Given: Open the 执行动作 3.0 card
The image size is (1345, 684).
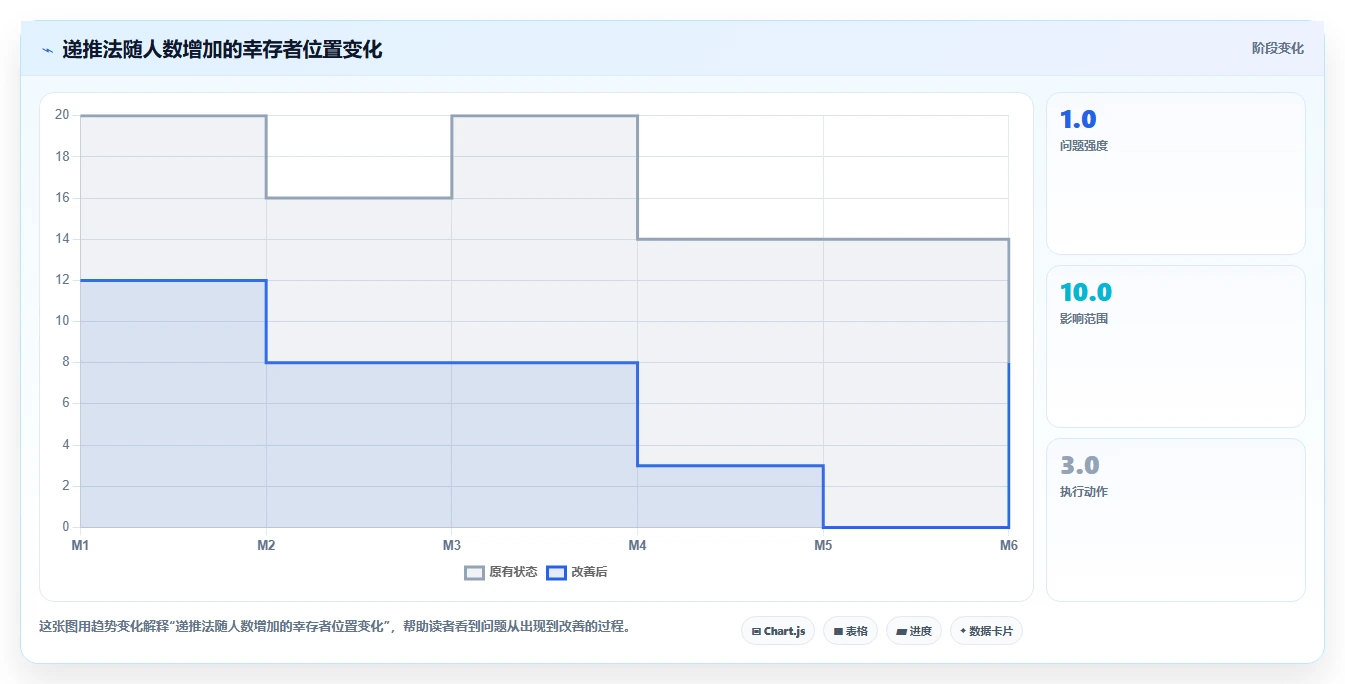Looking at the screenshot, I should click(x=1175, y=520).
